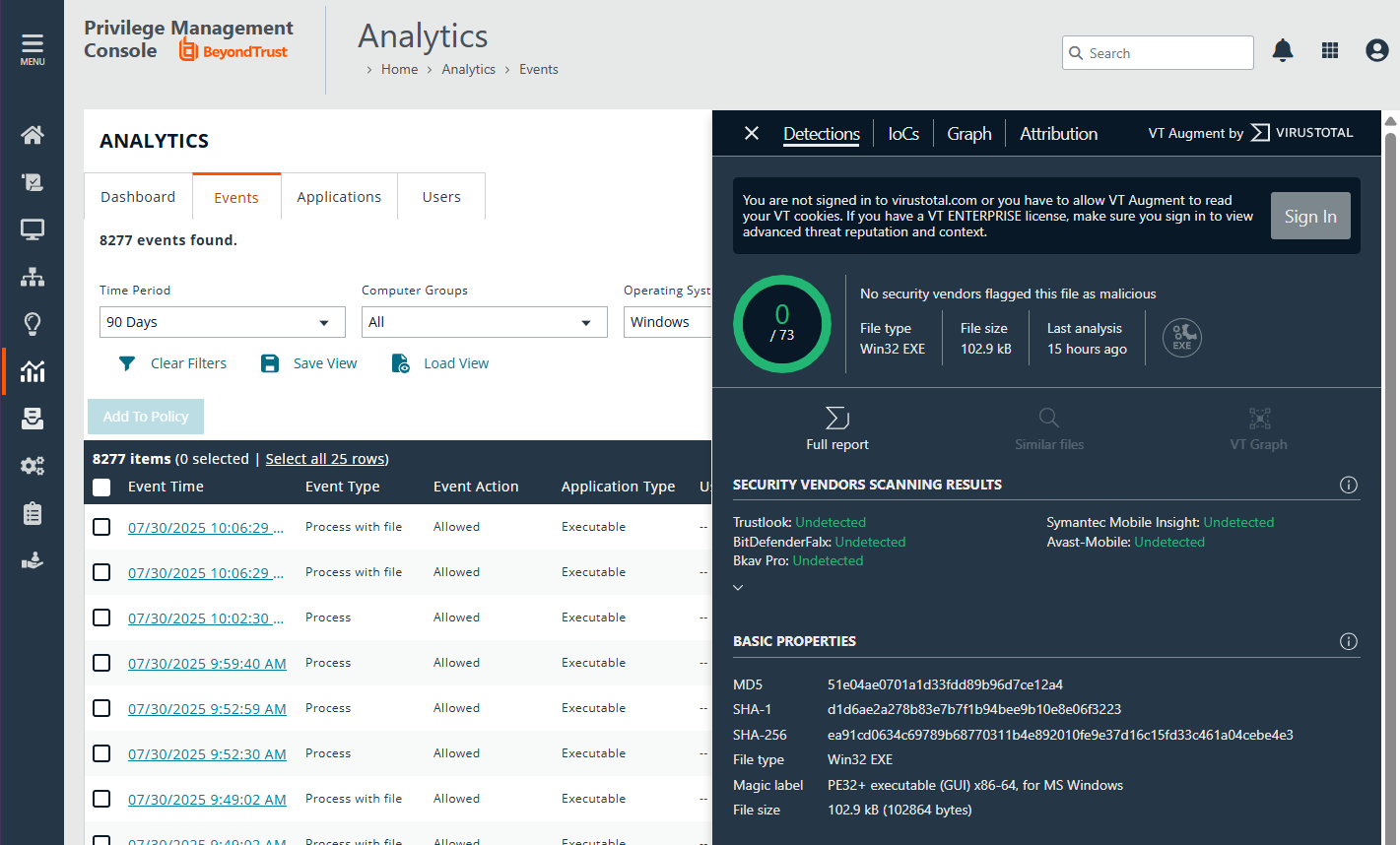
Task: Open the apps grid icon
Action: pyautogui.click(x=1330, y=51)
